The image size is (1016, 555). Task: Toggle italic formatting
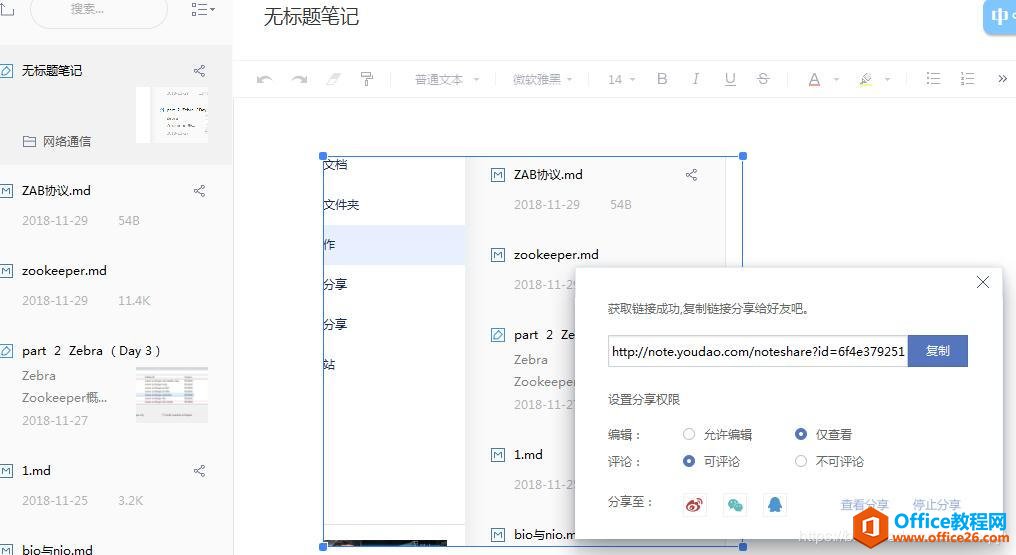(x=695, y=79)
